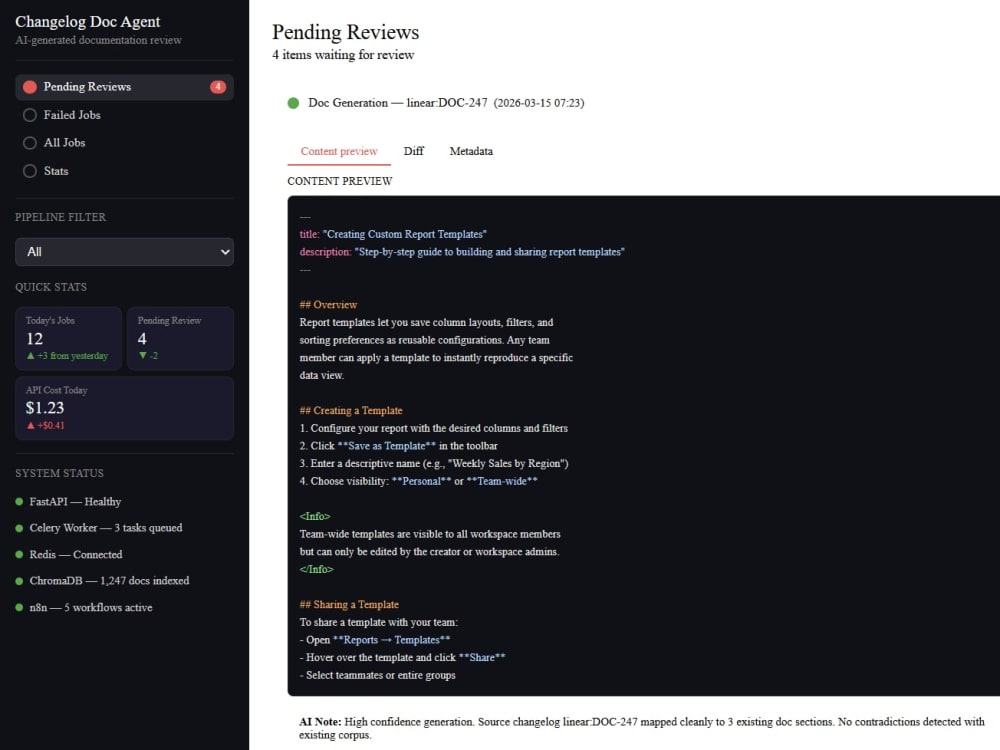This screenshot has width=1000, height=750.
Task: Select the Pending Reviews radio circle
Action: pyautogui.click(x=30, y=87)
